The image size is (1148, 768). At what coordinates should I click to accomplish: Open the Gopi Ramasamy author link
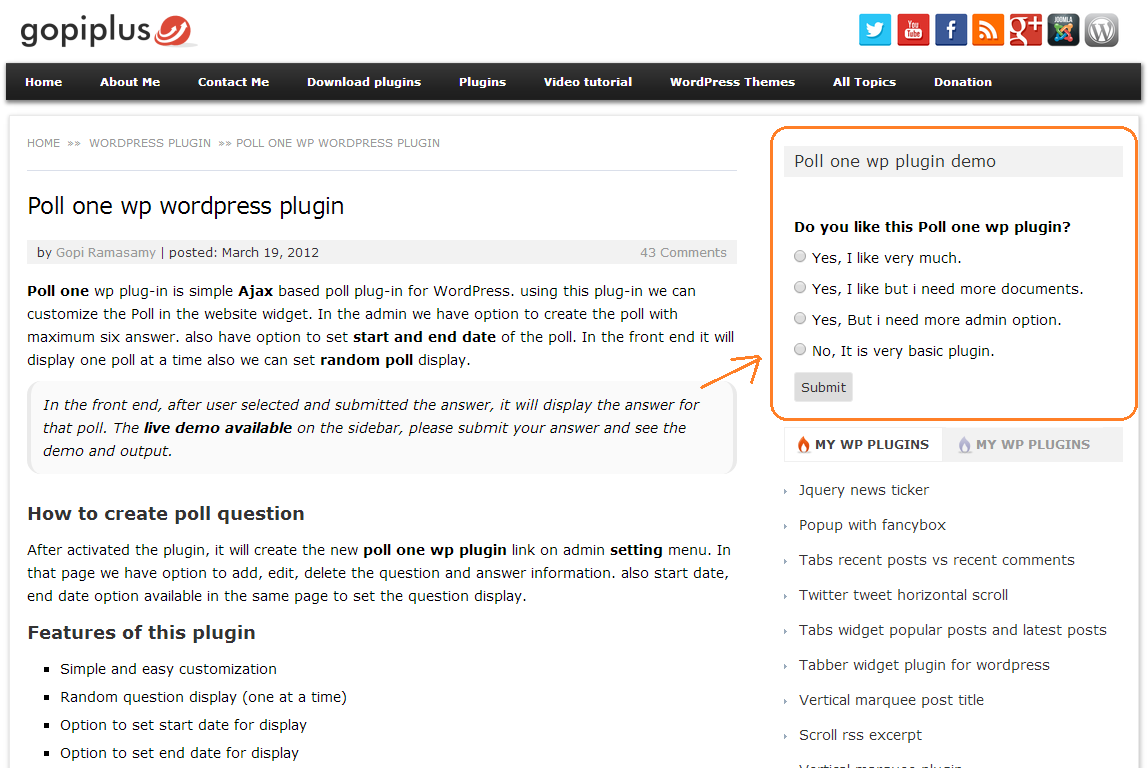coord(105,253)
